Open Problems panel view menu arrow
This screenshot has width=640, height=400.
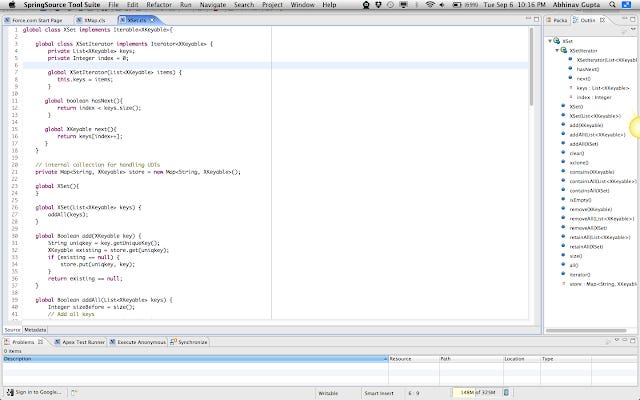tap(617, 340)
